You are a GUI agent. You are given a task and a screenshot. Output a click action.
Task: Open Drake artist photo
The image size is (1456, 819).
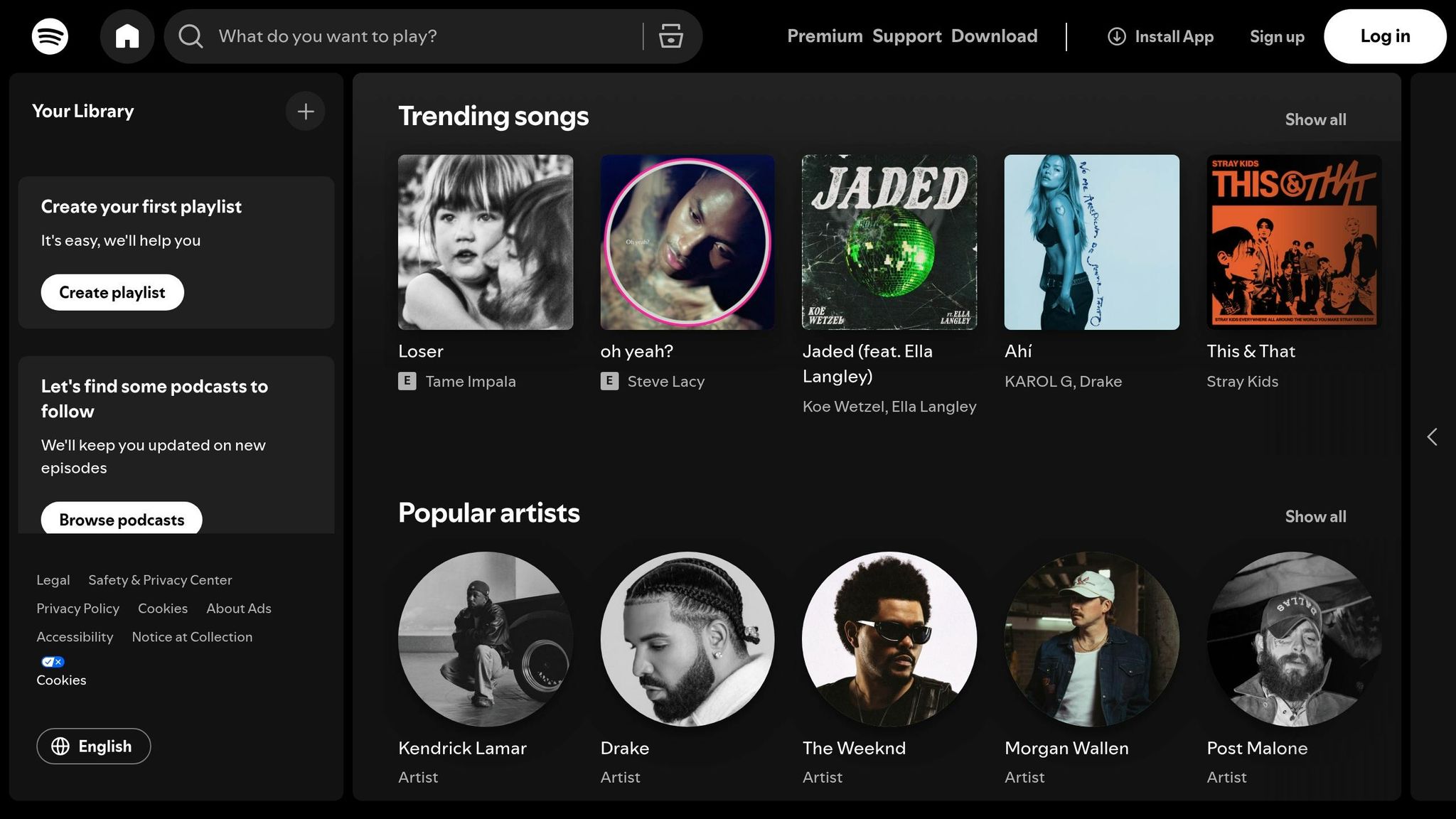(687, 639)
